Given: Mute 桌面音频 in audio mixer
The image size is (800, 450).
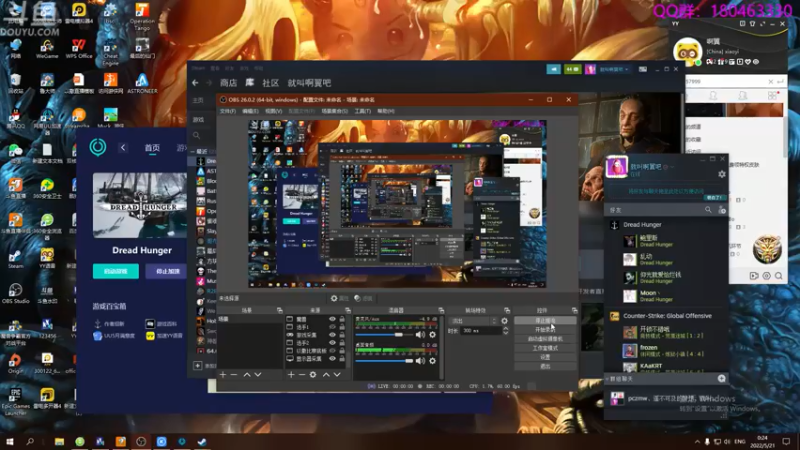Looking at the screenshot, I should 419,361.
